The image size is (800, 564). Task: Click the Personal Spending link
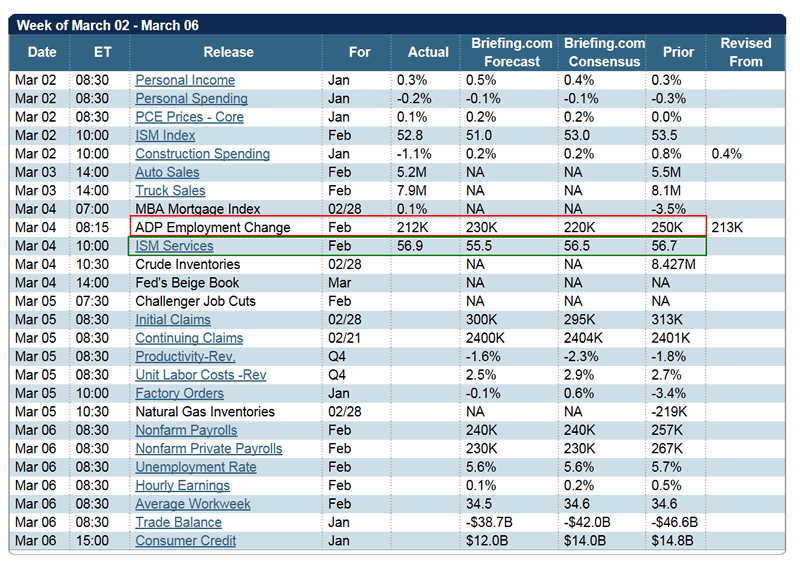pos(191,98)
